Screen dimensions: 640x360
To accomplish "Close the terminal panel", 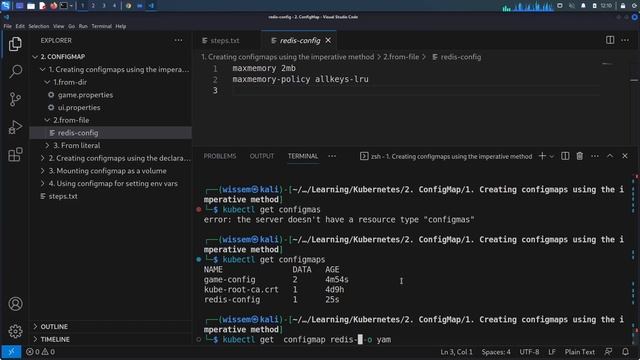I will [x=624, y=156].
